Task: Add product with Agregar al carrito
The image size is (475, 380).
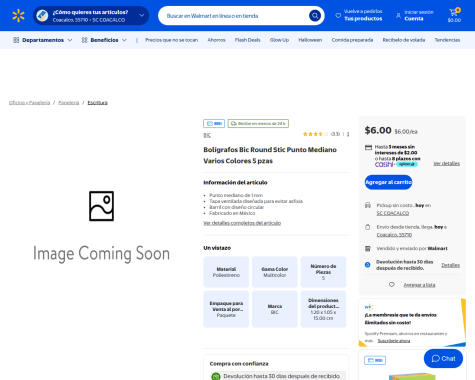Action: tap(388, 182)
